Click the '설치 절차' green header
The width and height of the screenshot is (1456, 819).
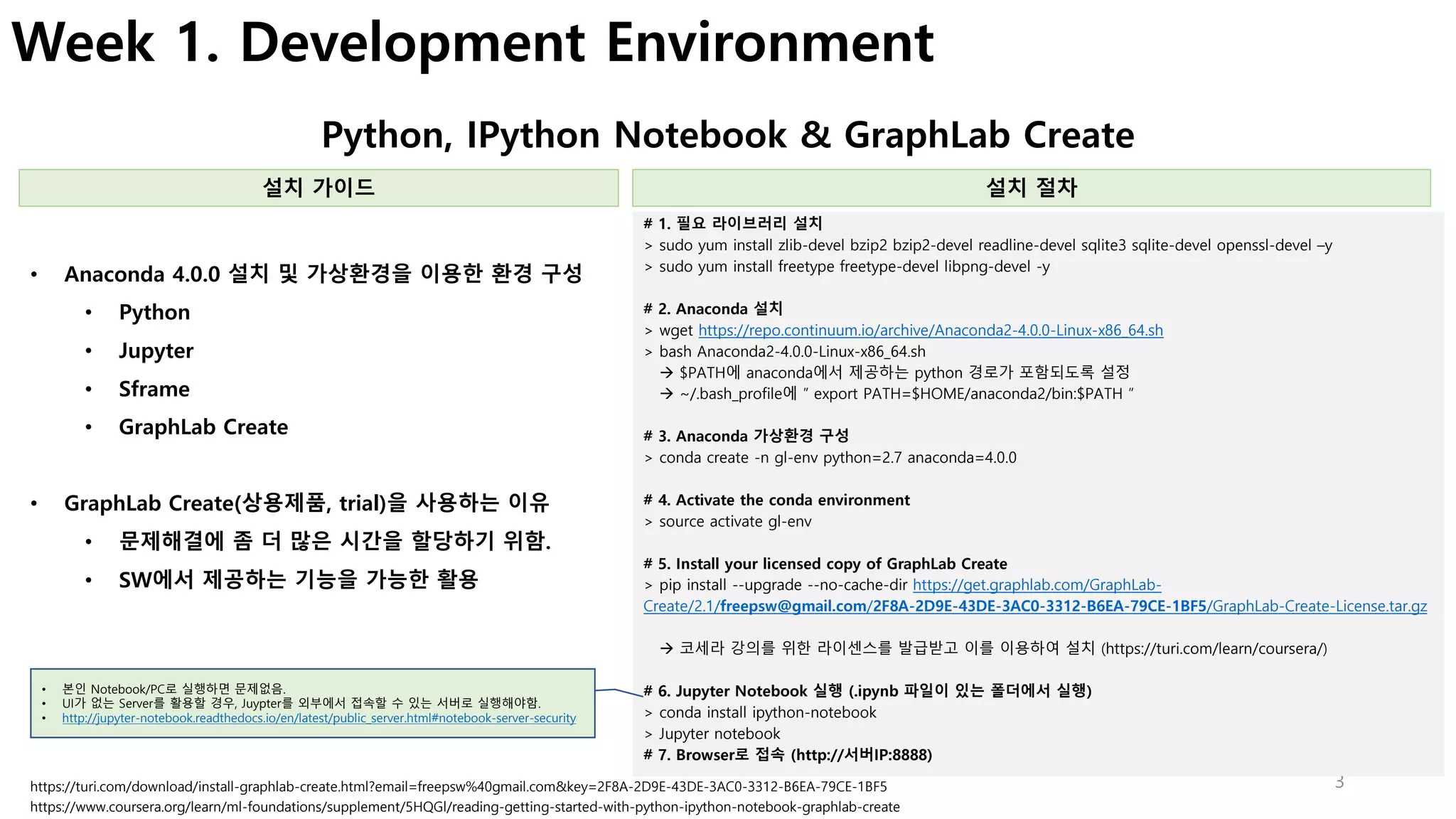click(1031, 188)
